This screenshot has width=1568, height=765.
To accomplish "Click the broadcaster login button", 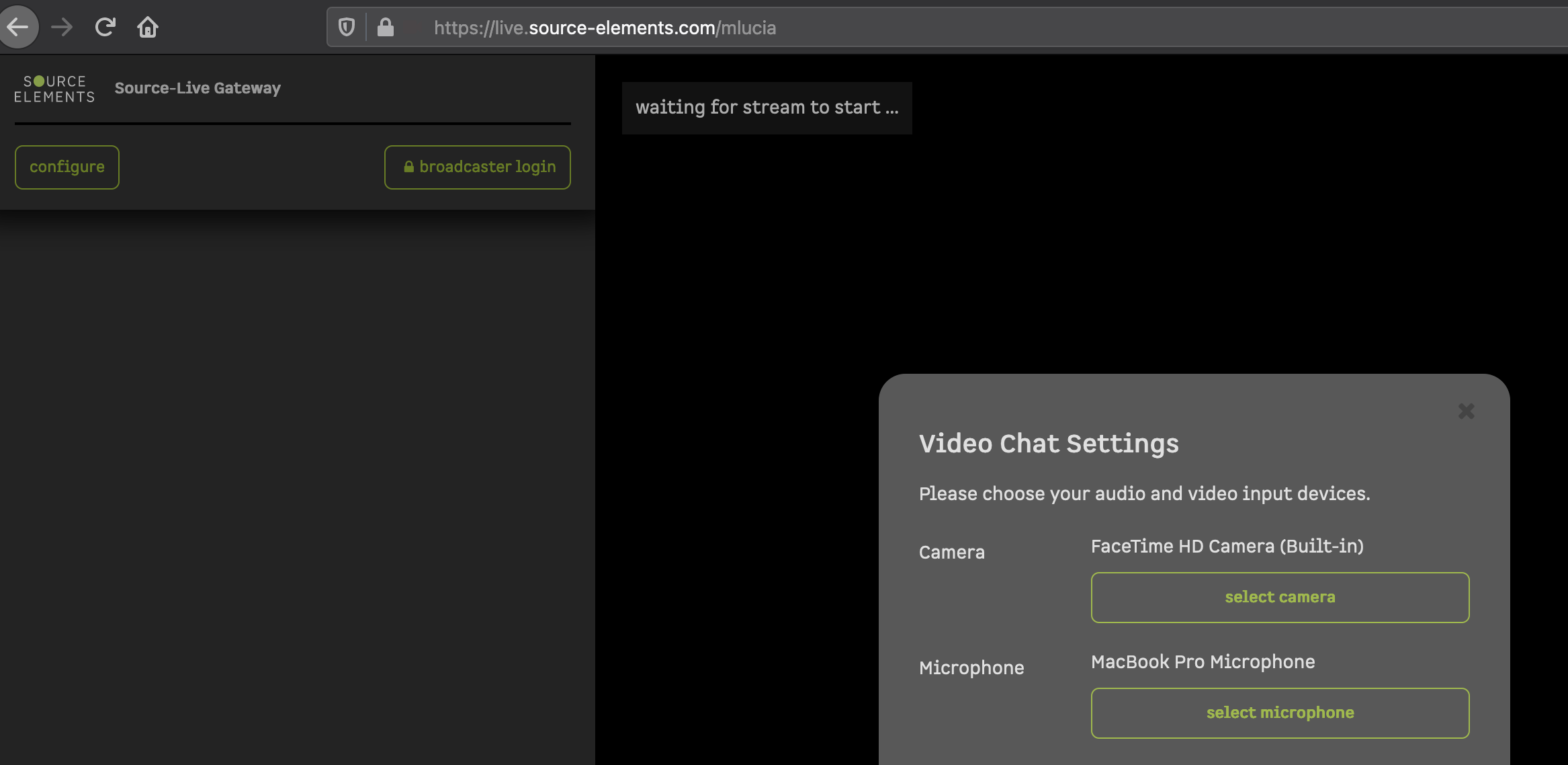I will pos(478,167).
